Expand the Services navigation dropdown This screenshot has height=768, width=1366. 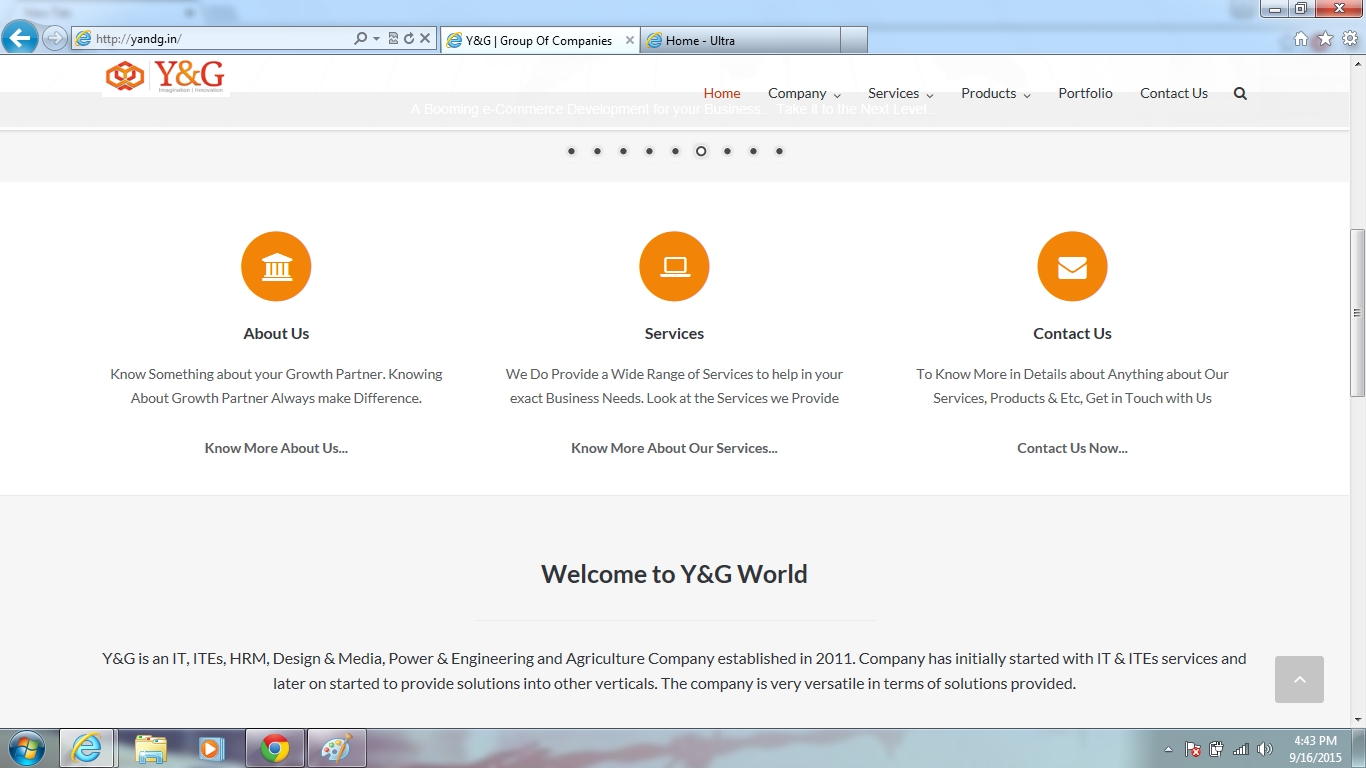900,94
